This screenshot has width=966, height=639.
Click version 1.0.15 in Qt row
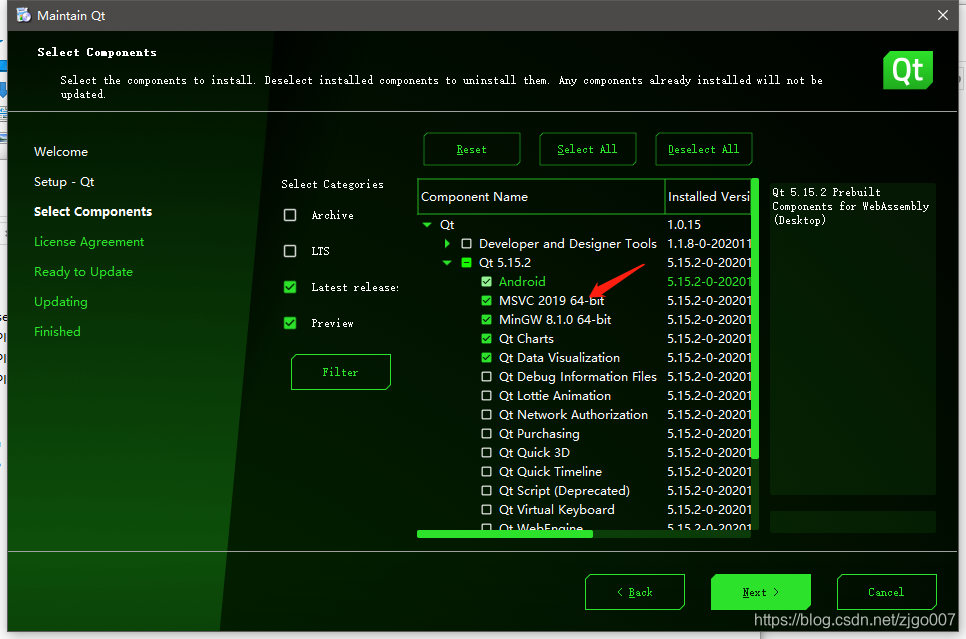[x=684, y=225]
